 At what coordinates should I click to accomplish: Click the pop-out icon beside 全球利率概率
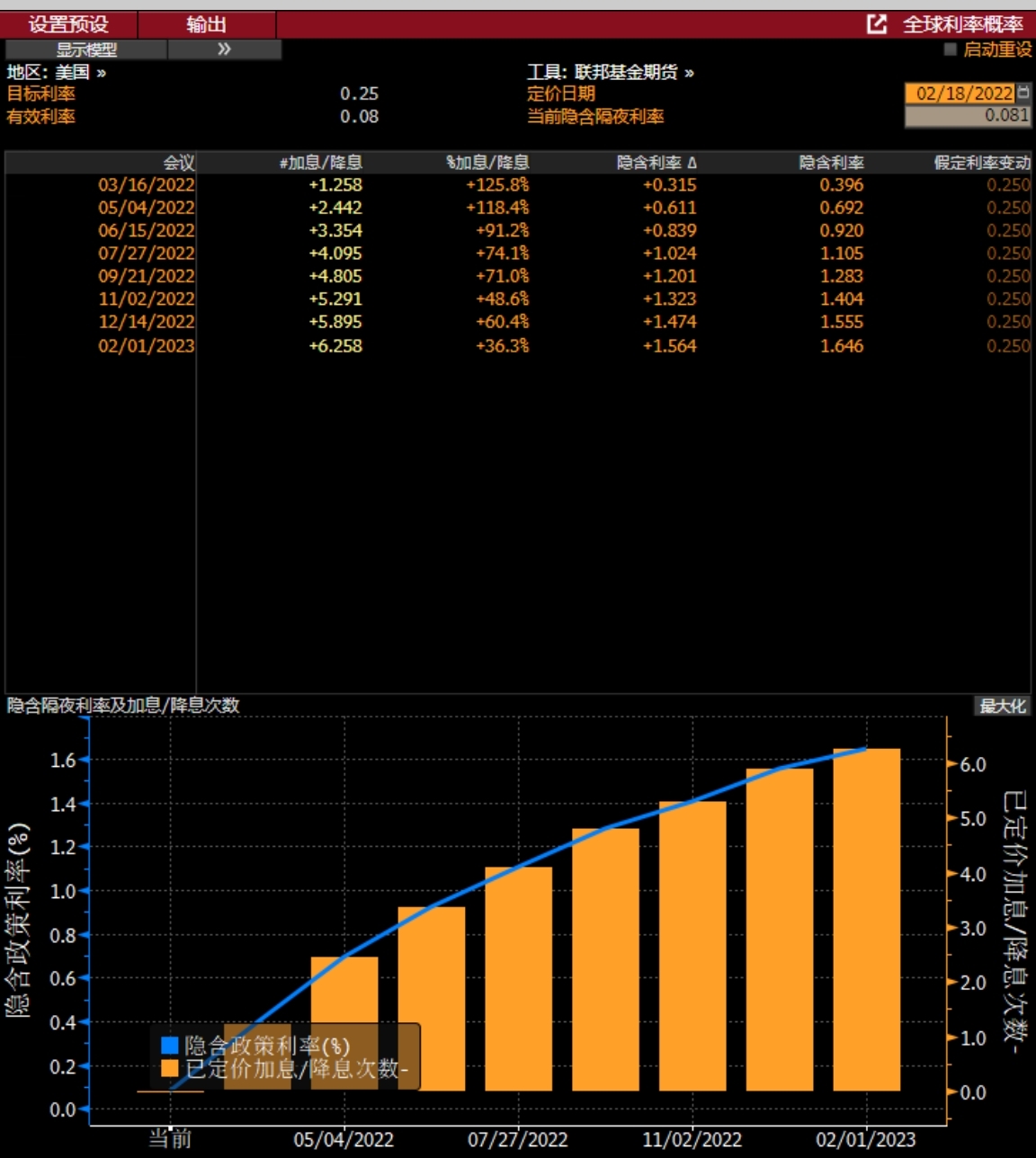tap(877, 24)
